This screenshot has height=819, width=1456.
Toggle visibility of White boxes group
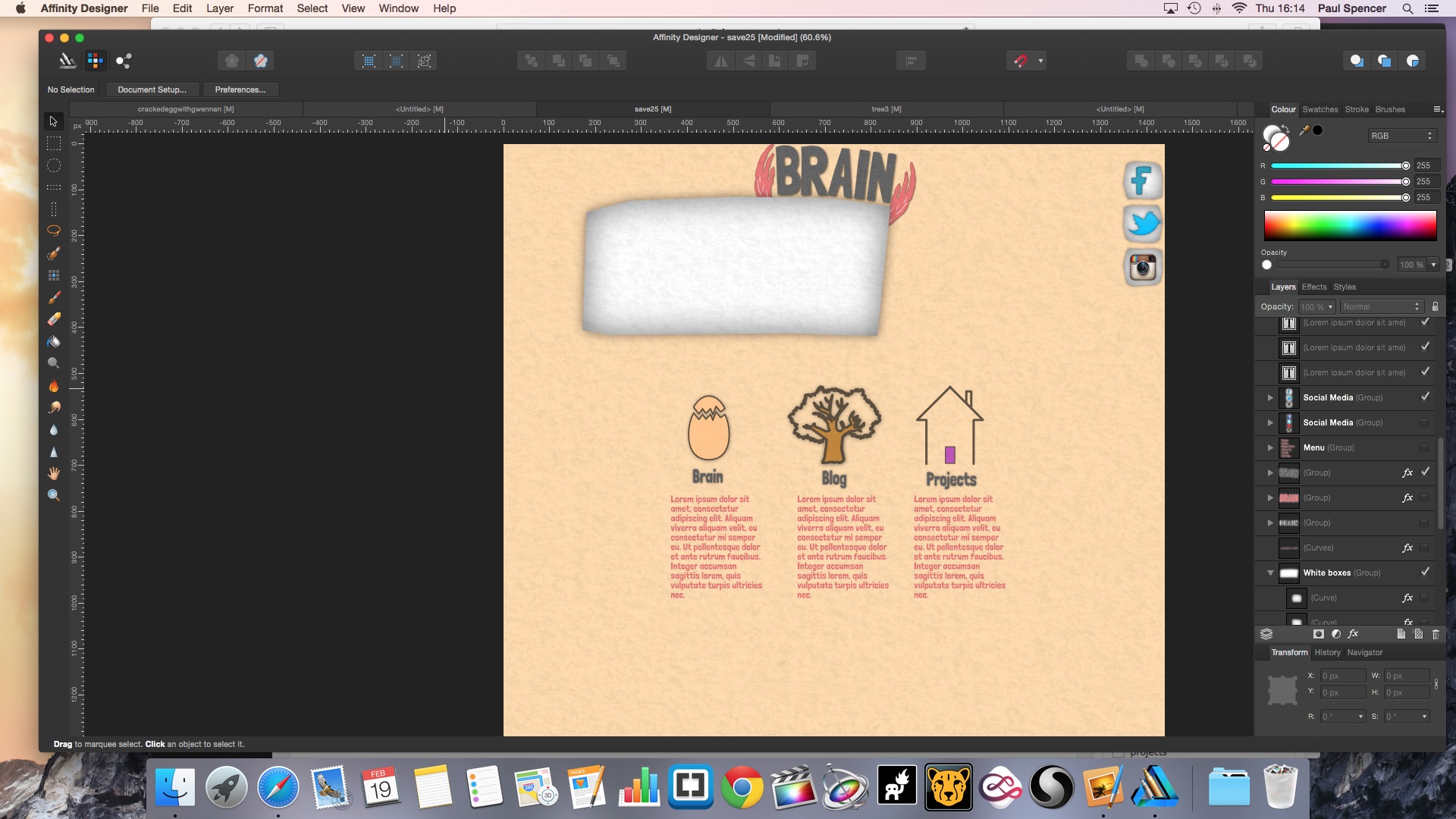(x=1425, y=573)
